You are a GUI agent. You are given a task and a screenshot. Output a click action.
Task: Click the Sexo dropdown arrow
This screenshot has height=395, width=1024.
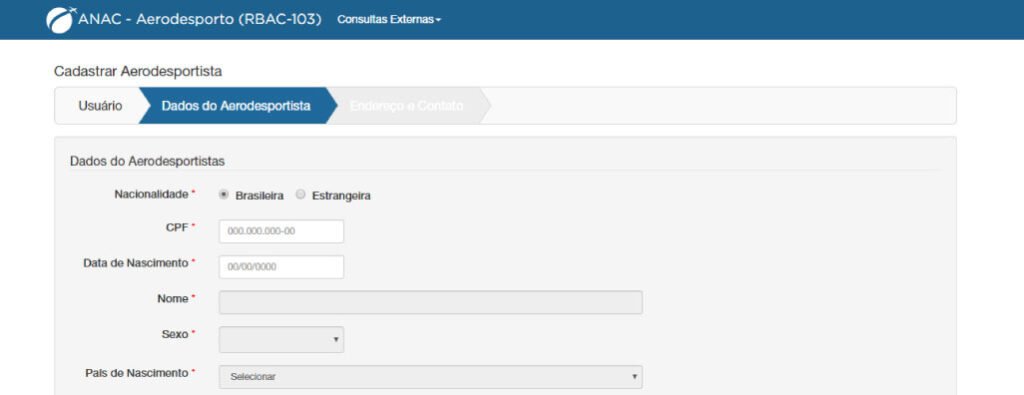[x=336, y=340]
